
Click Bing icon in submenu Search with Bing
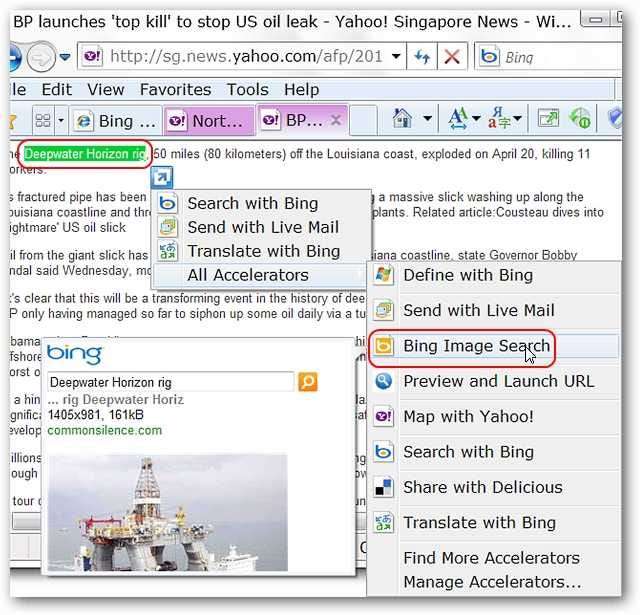point(383,452)
